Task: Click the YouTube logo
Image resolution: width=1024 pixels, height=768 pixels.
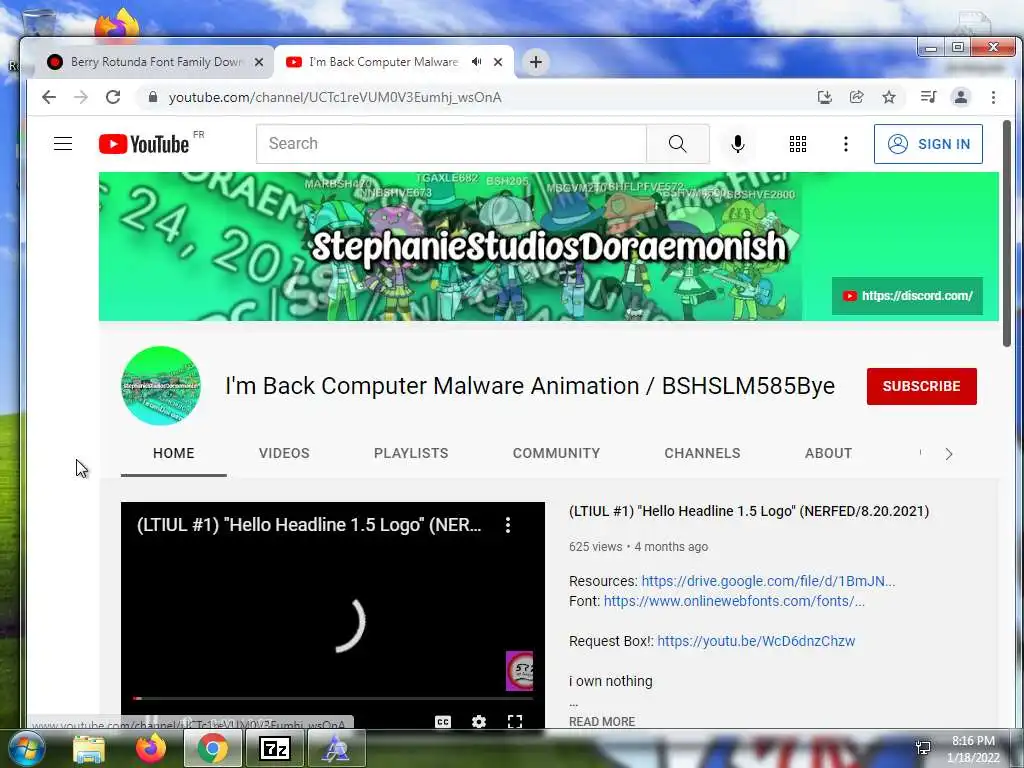Action: [x=144, y=144]
